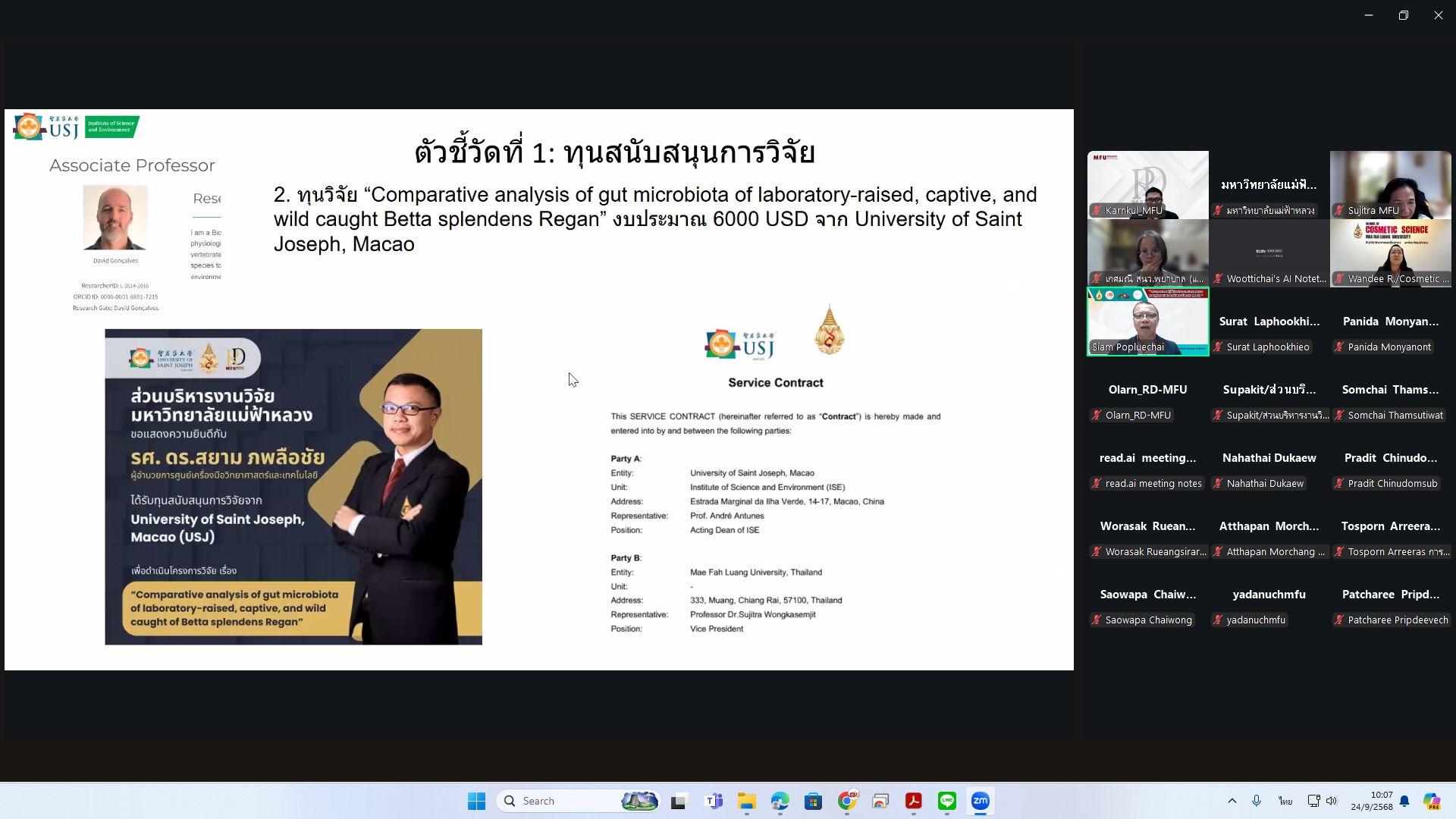The width and height of the screenshot is (1456, 819).
Task: Select Karnkul_MFU's participant video tile
Action: coord(1148,184)
